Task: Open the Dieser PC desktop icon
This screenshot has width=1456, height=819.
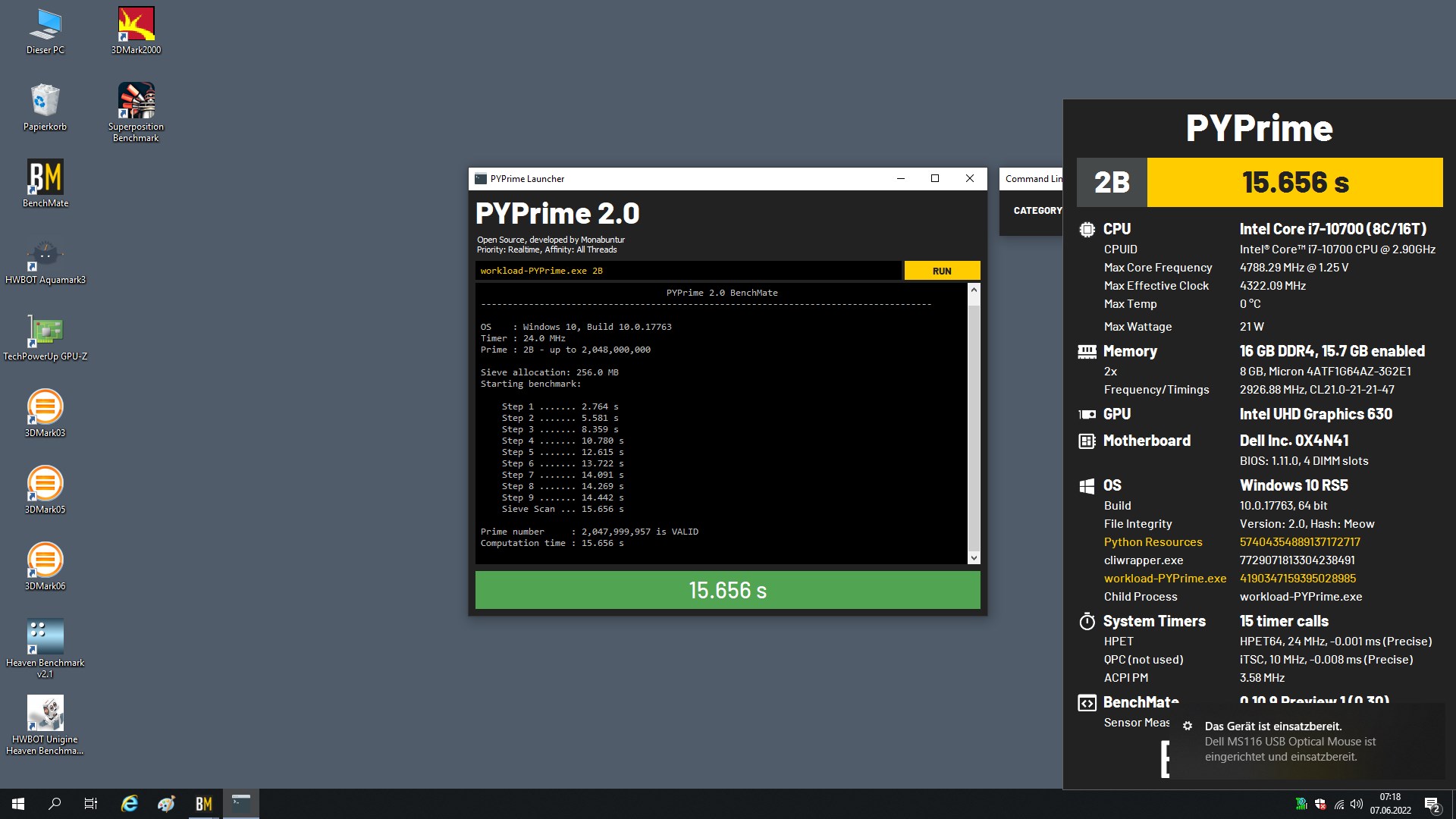Action: point(45,32)
